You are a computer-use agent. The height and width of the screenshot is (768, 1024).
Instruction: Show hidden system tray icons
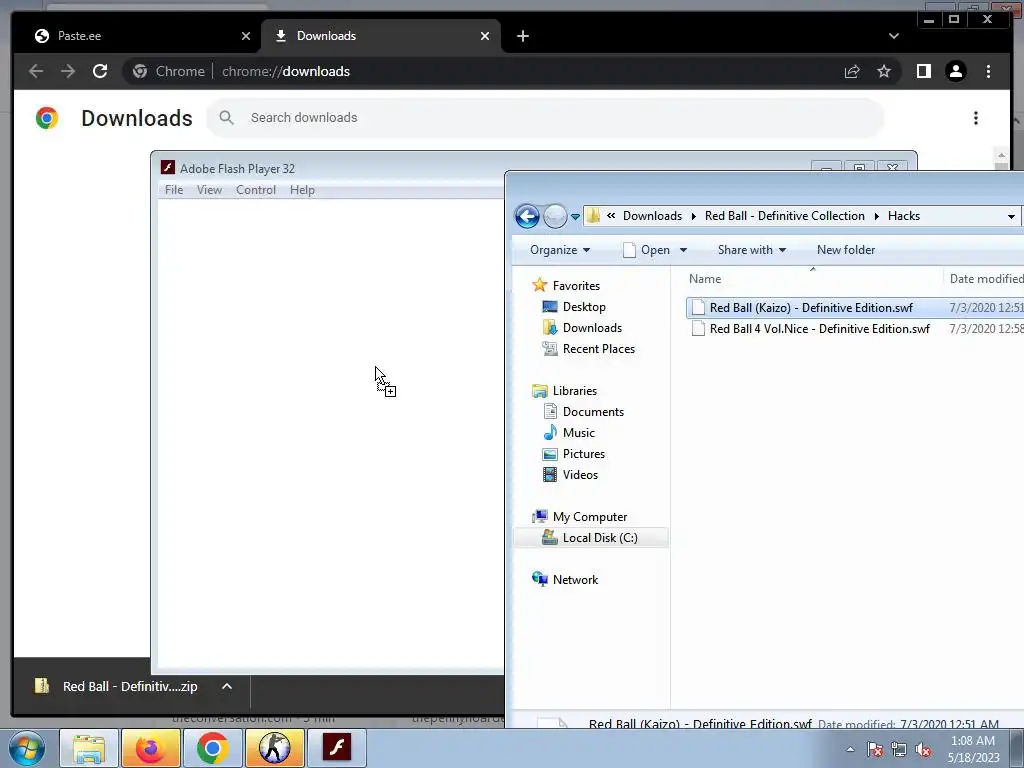point(850,749)
